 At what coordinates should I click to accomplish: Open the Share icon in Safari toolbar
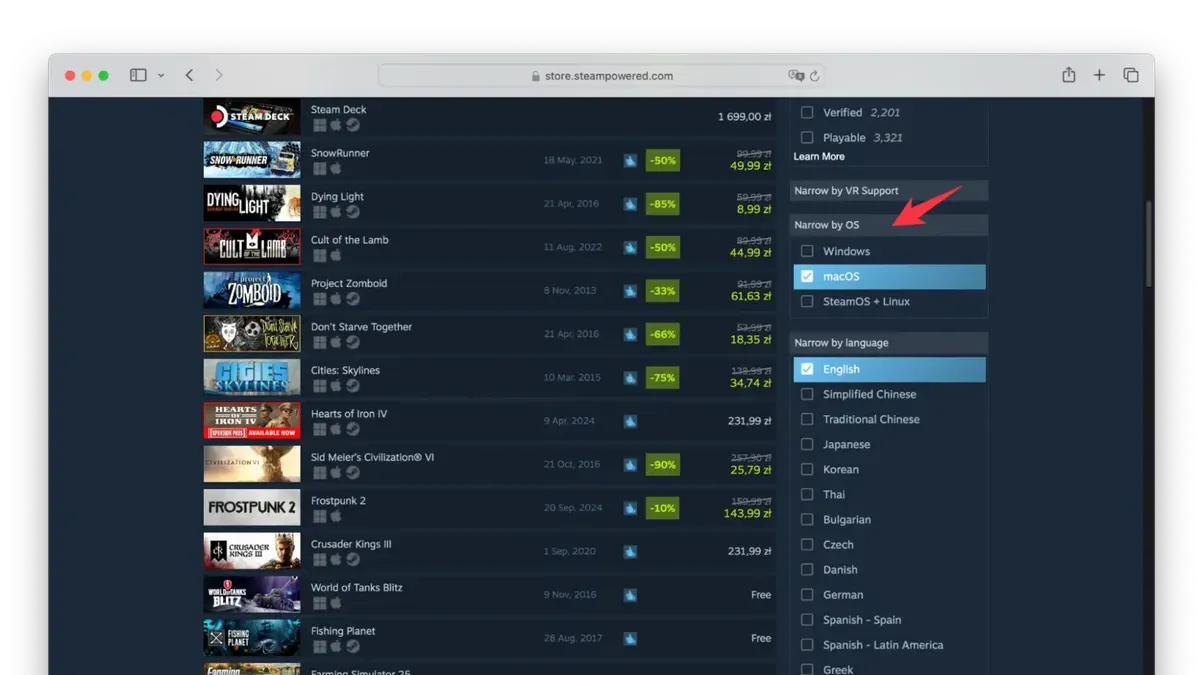(1069, 75)
